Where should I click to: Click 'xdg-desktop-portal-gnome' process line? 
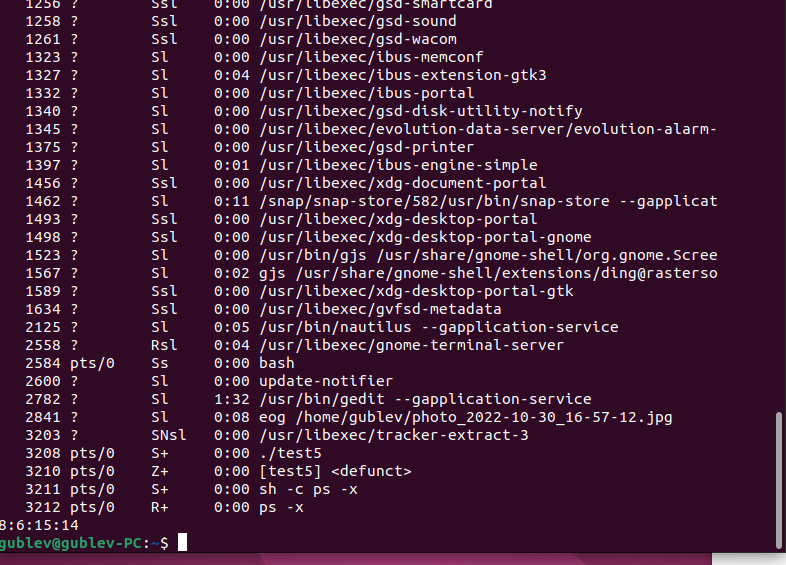425,238
